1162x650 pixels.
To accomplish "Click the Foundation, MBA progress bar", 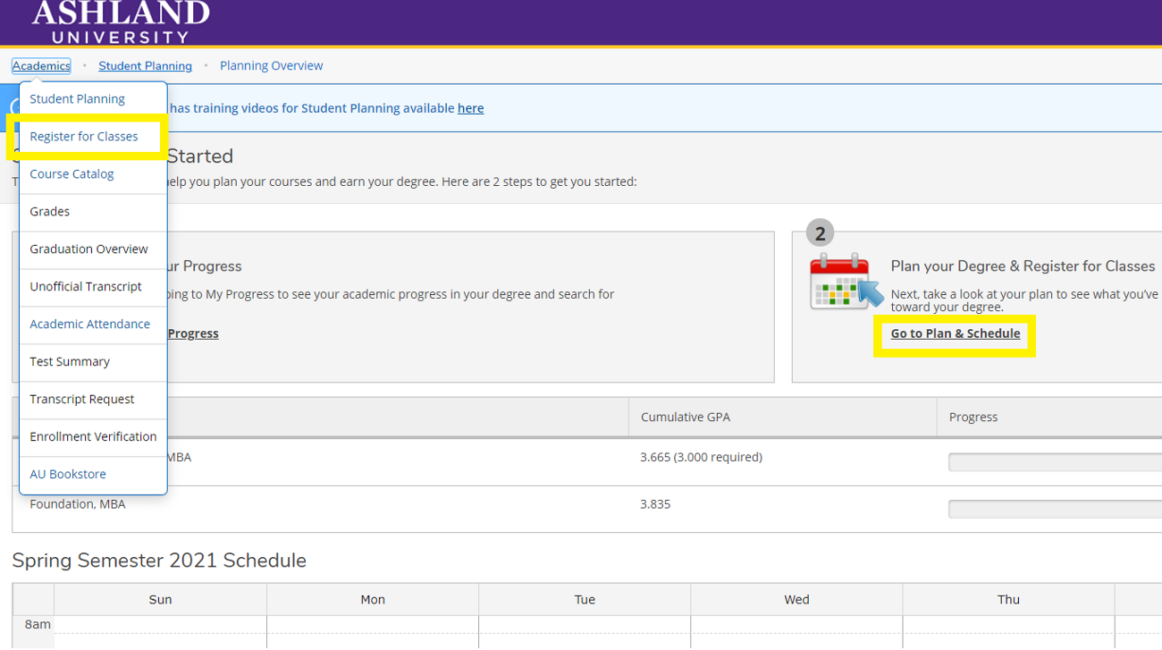I will (x=1054, y=509).
